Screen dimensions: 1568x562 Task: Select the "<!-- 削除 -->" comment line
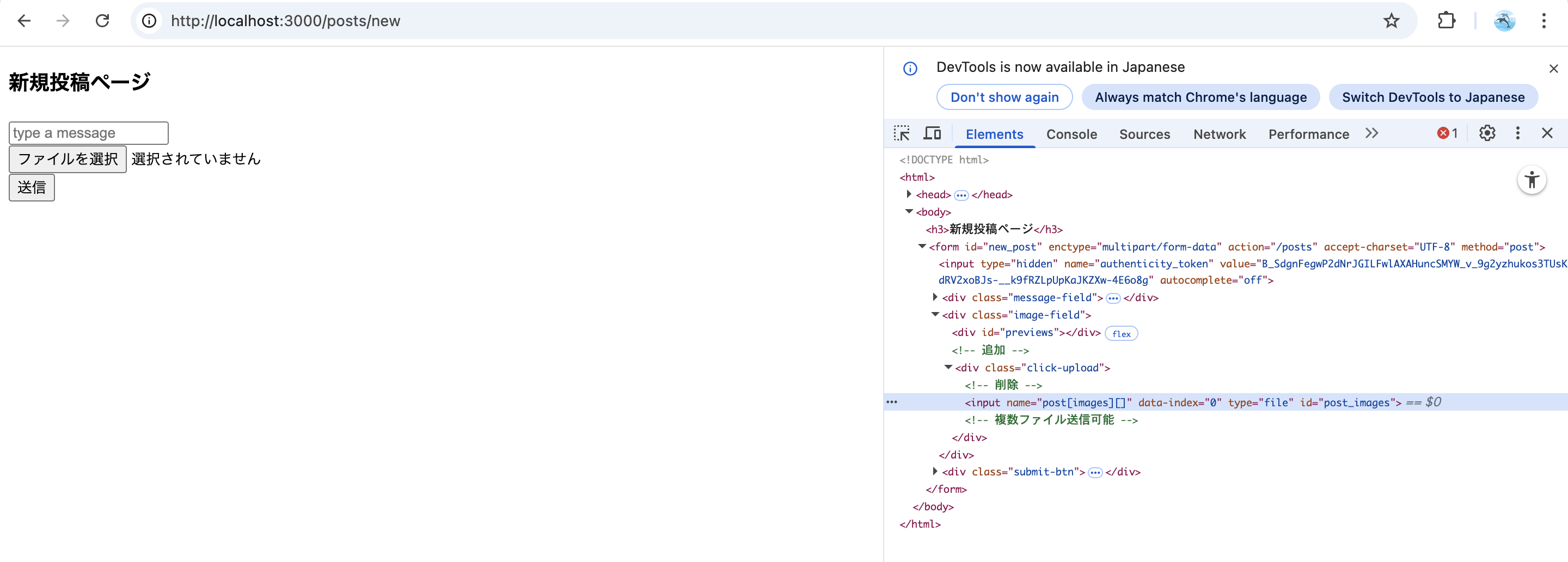coord(1003,385)
